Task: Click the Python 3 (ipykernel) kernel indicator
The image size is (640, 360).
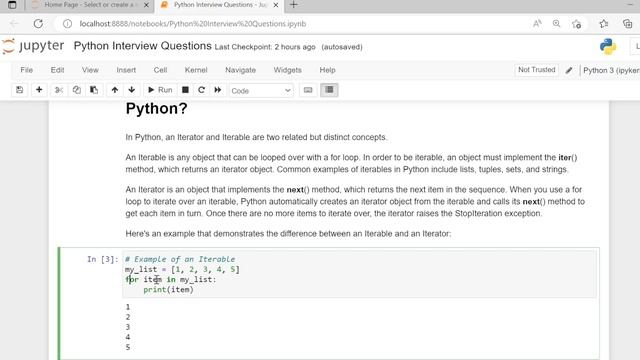Action: [x=611, y=70]
